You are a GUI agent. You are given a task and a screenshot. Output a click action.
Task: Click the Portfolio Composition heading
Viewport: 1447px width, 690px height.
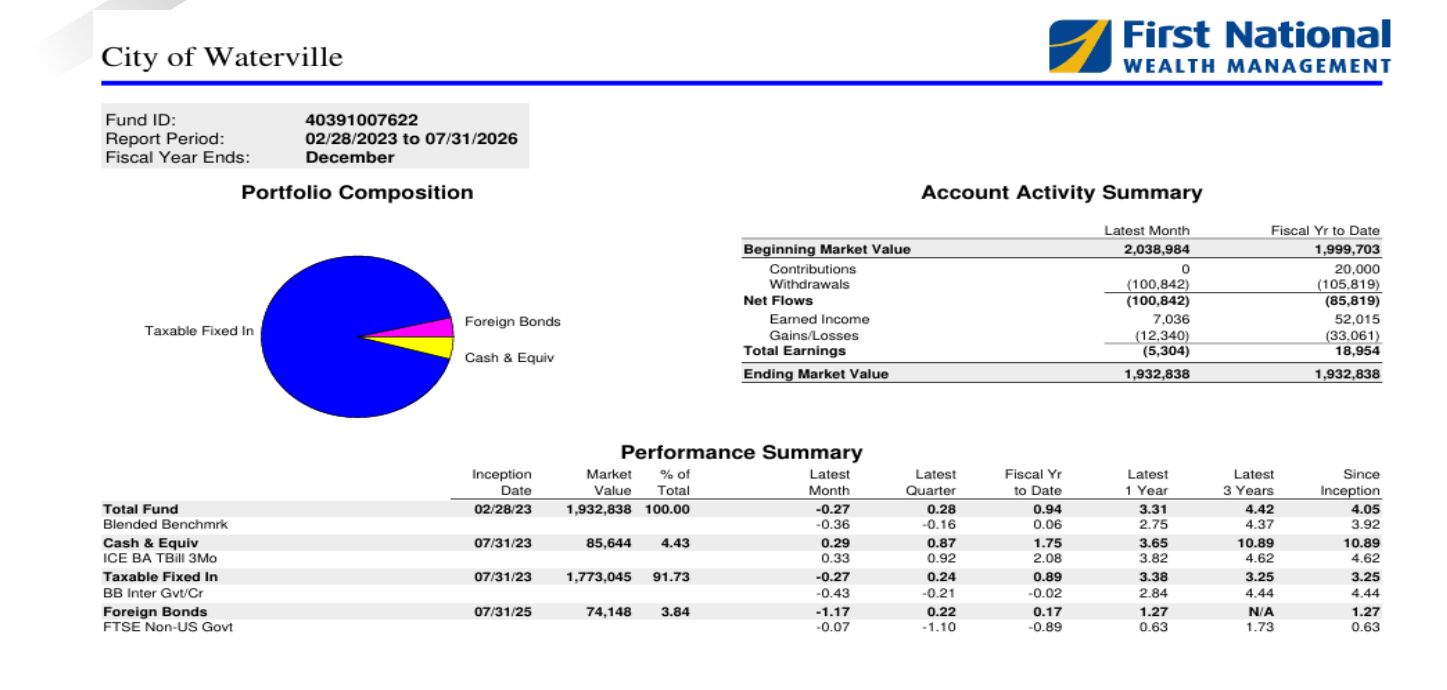click(x=357, y=192)
